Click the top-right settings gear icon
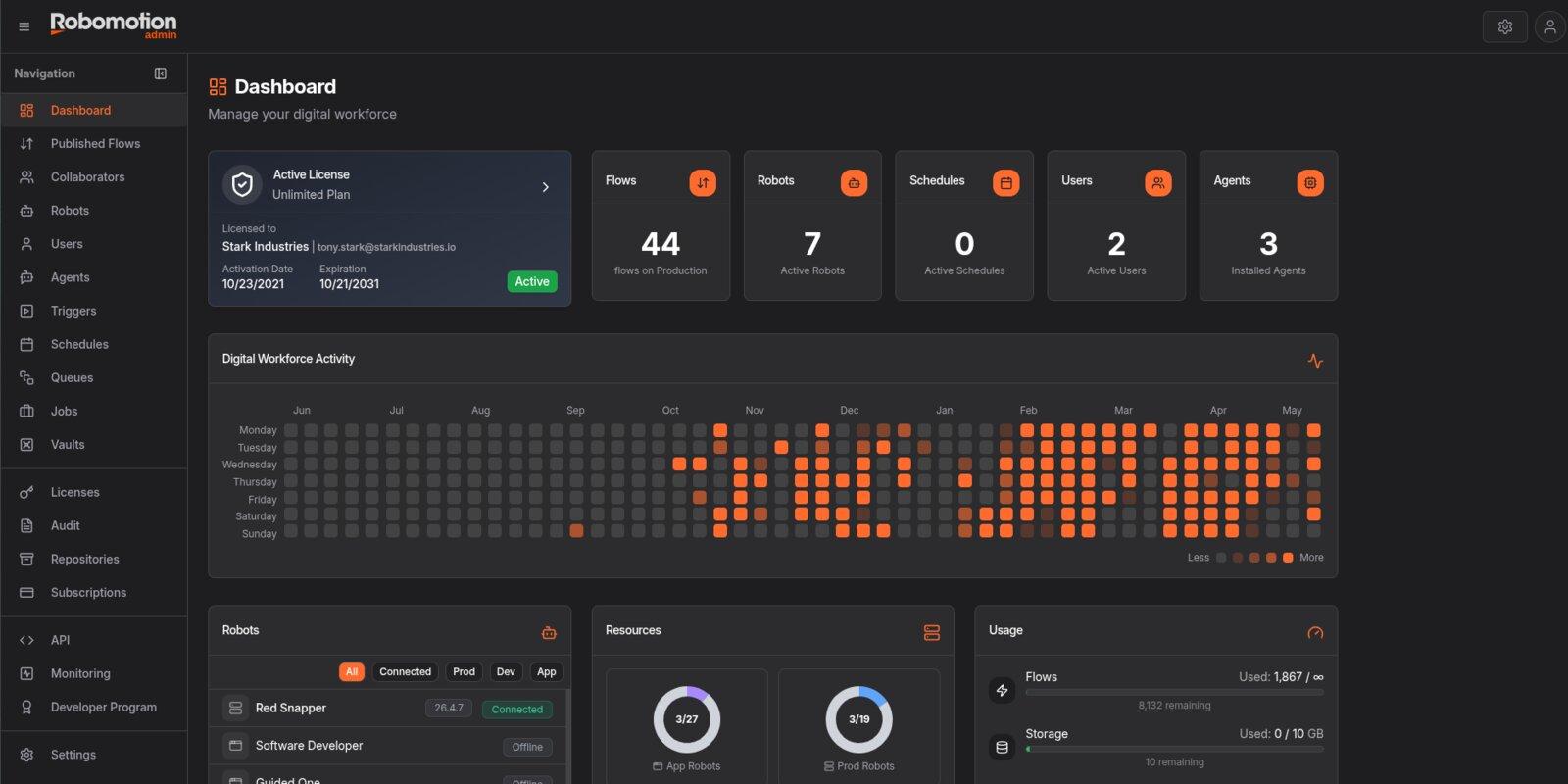The image size is (1568, 784). (1505, 26)
